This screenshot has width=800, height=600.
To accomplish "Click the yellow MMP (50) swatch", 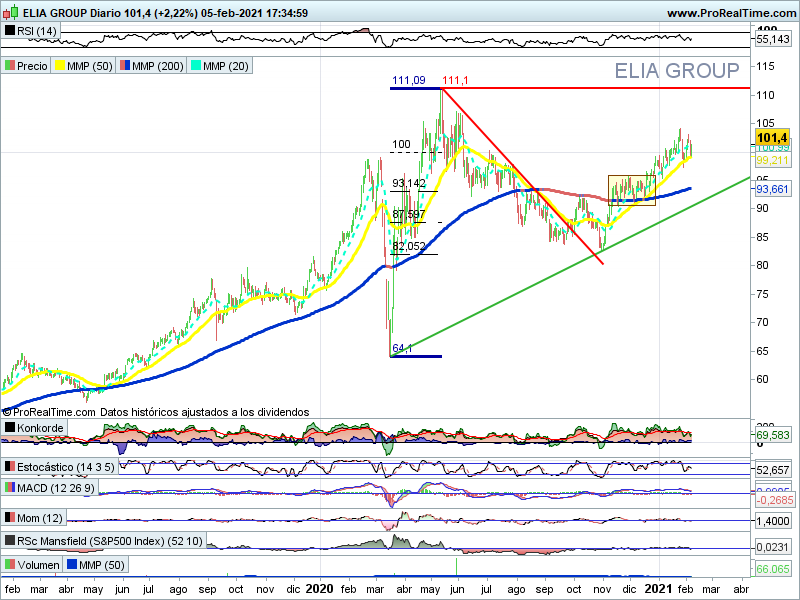I will click(60, 65).
